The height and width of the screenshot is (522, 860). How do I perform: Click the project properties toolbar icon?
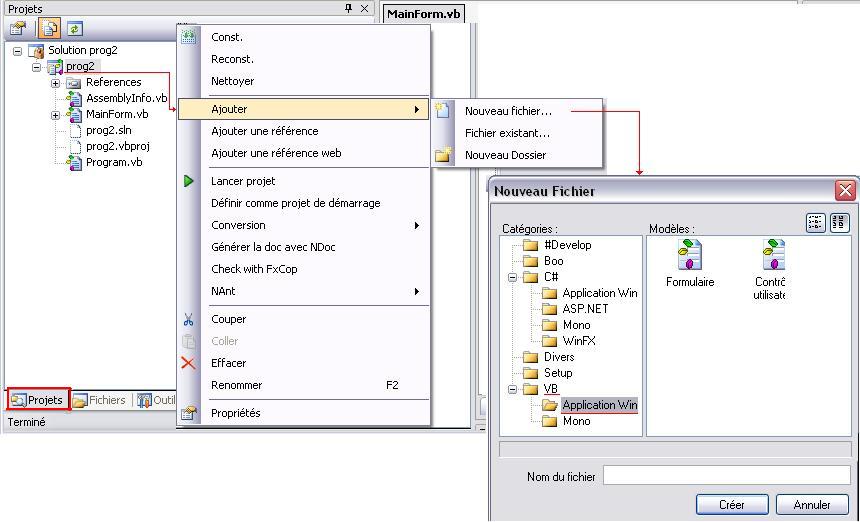[18, 29]
